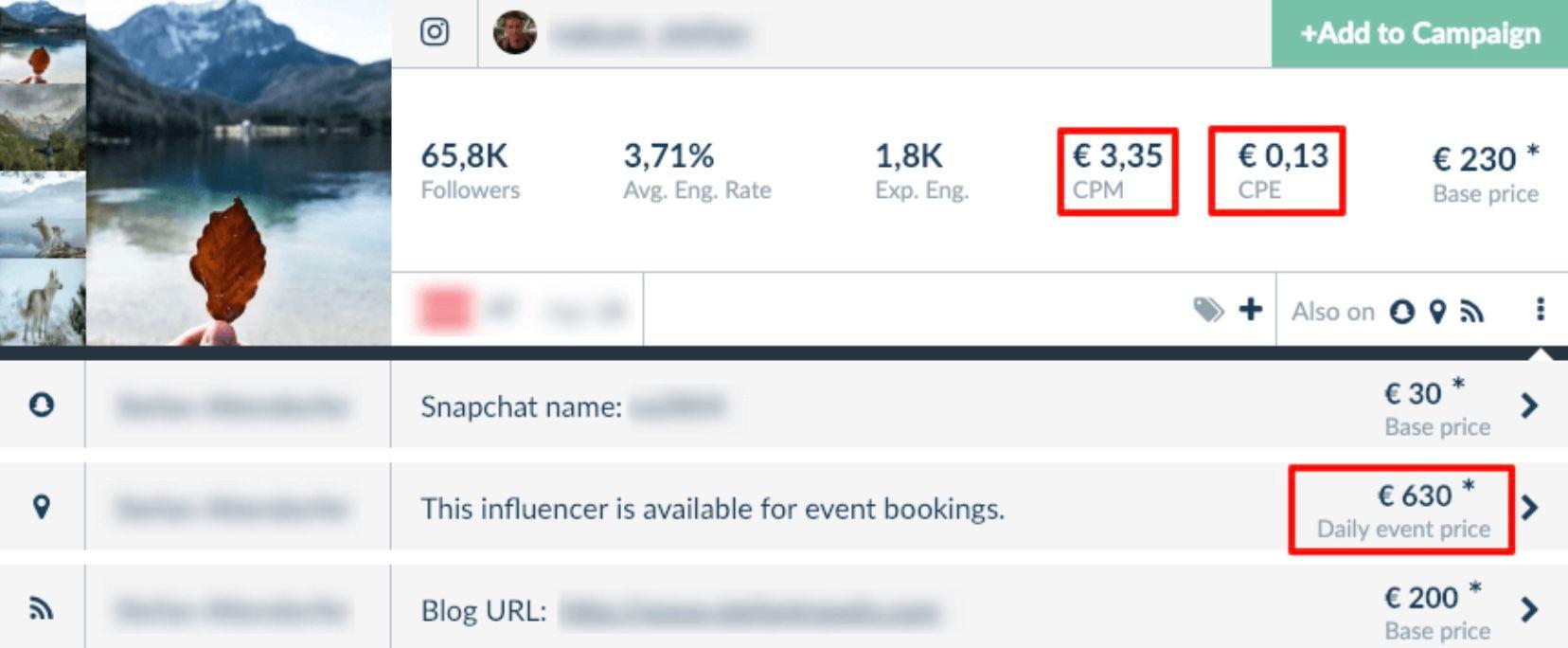Select the blog RSS icon in left column
This screenshot has height=648, width=1568.
tap(41, 608)
